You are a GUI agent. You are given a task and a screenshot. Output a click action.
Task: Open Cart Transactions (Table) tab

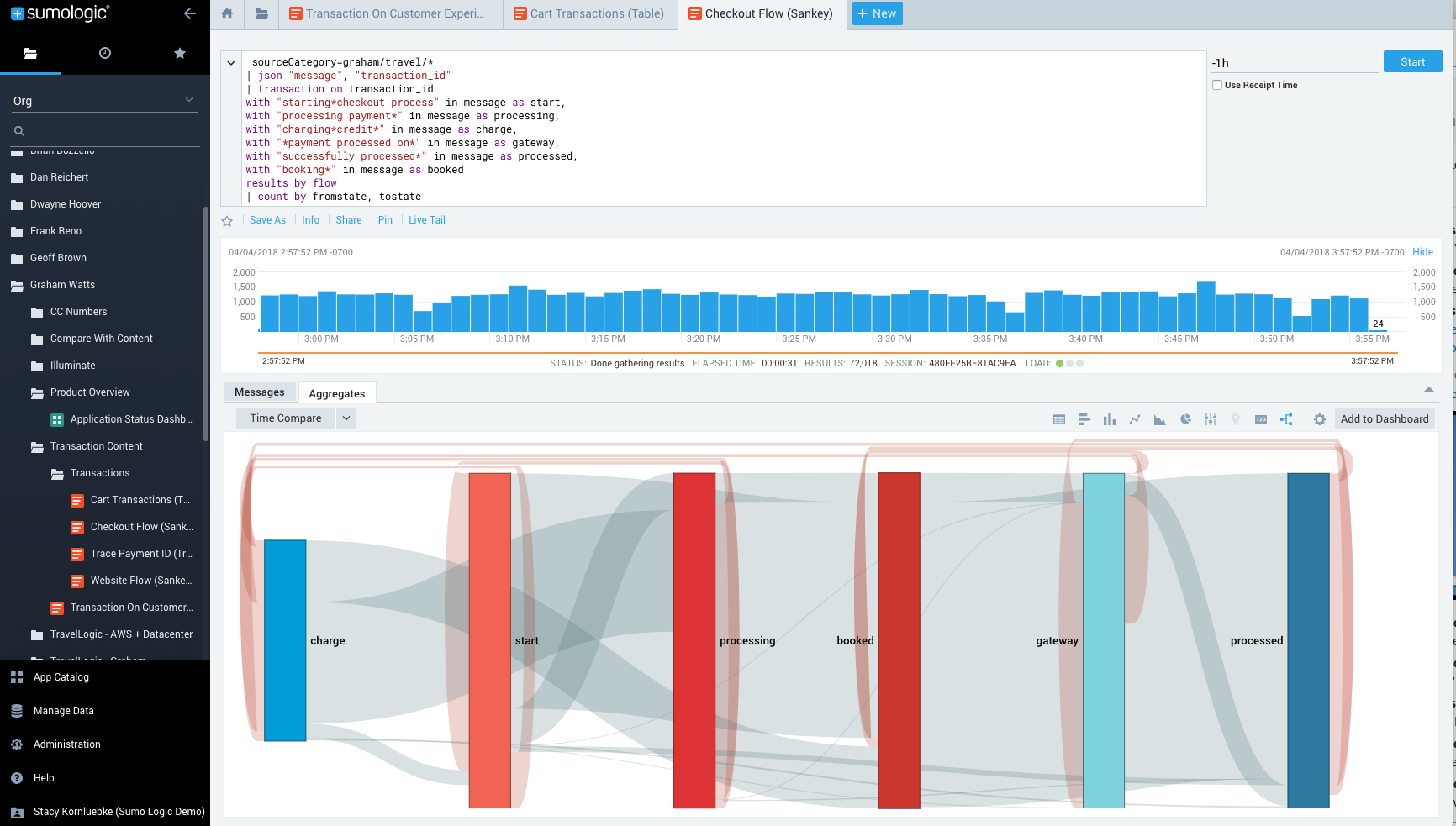pyautogui.click(x=590, y=14)
